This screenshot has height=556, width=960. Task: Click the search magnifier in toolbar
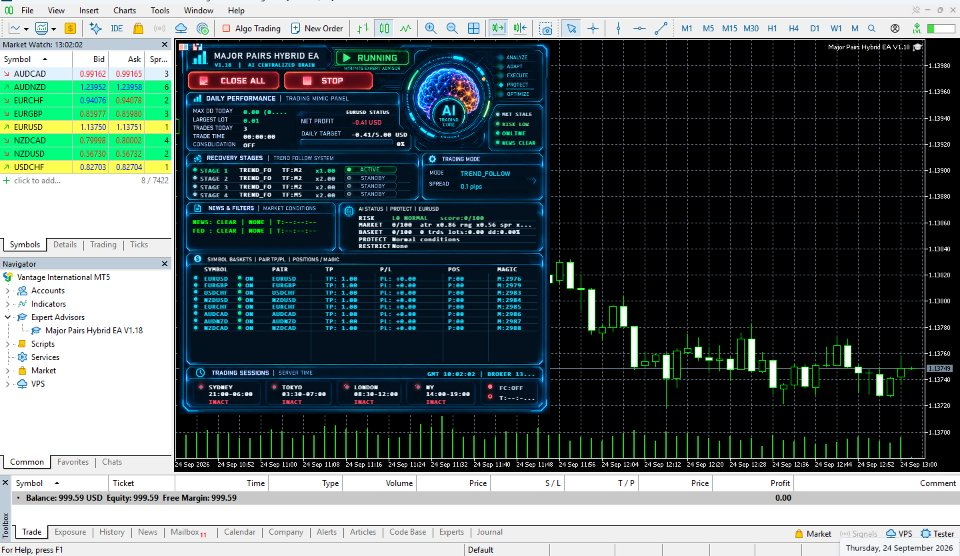click(x=872, y=28)
